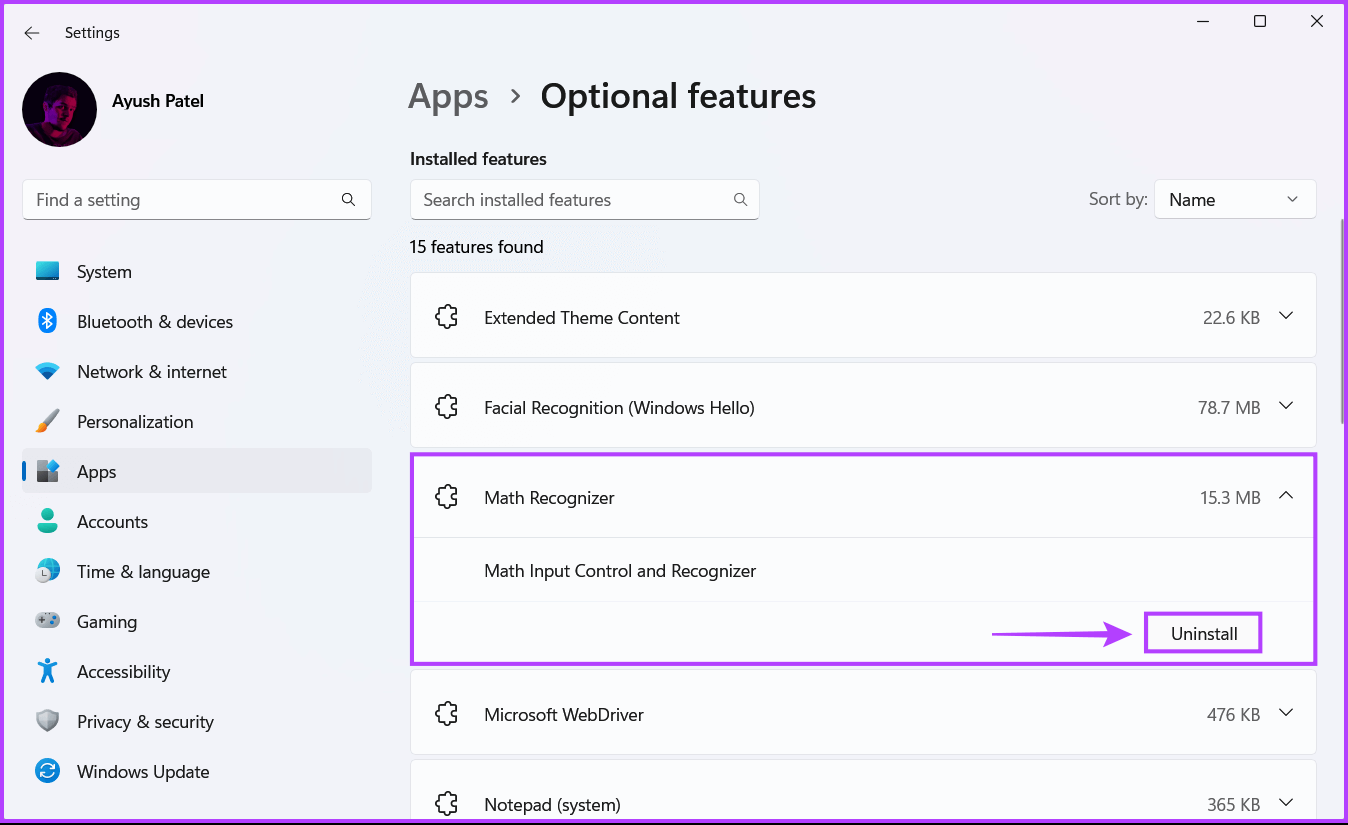
Task: Click puzzle icon for Microsoft WebDriver
Action: [446, 714]
